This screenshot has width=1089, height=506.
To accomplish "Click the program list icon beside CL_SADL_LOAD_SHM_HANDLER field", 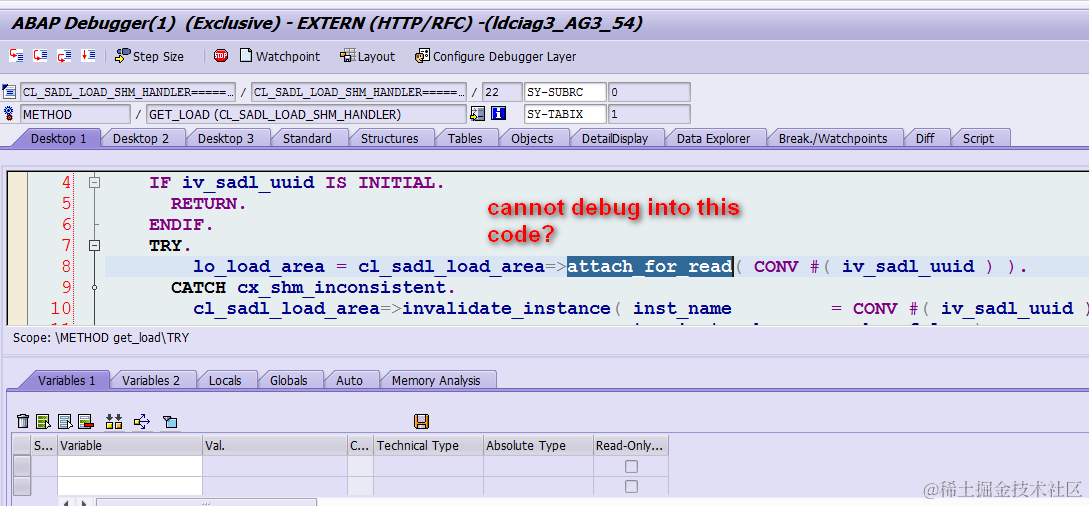I will coord(9,91).
